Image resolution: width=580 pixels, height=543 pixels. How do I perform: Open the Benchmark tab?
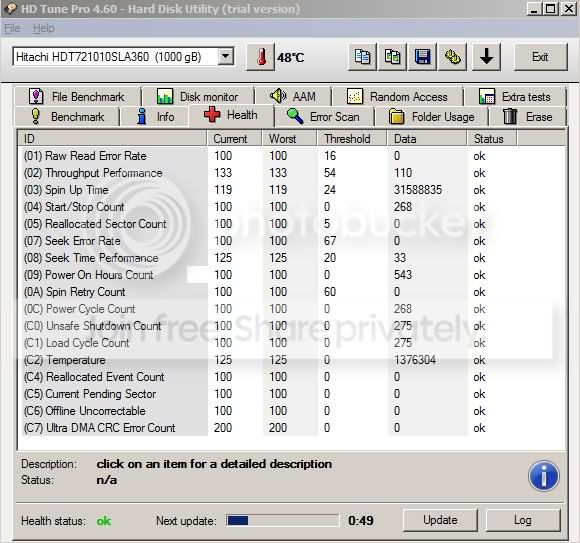(x=67, y=117)
